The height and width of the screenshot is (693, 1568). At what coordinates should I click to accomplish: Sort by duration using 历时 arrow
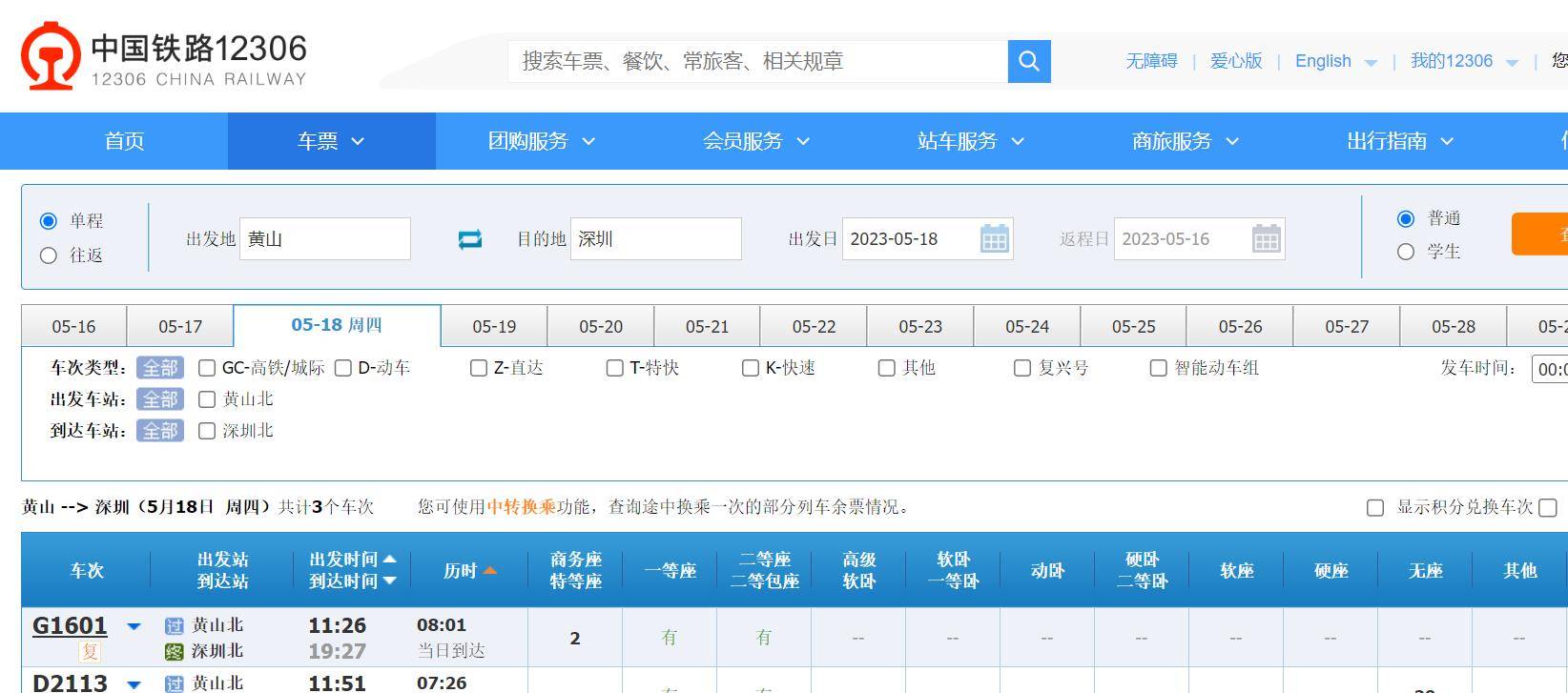490,571
